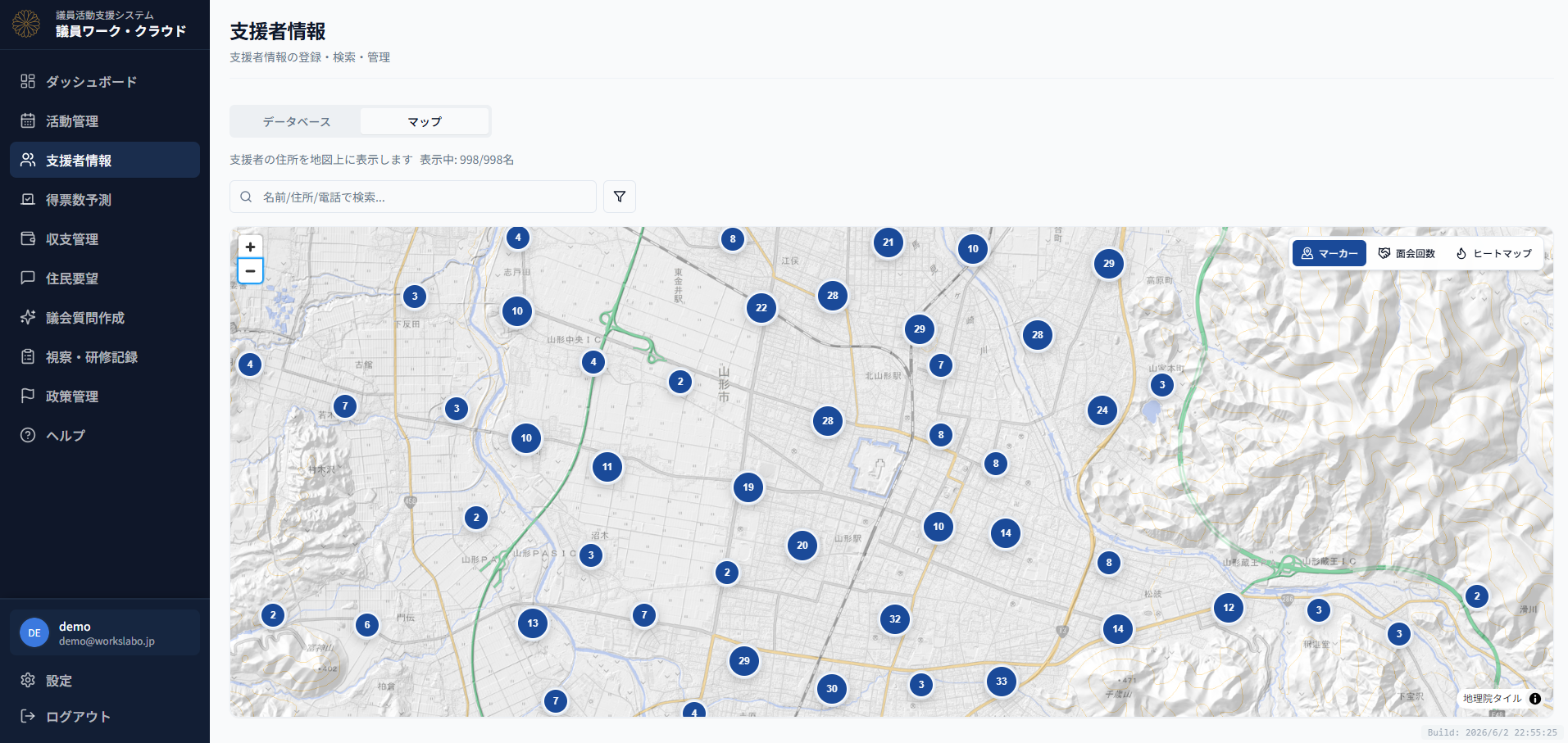1568x743 pixels.
Task: Open 活動管理 text in sidebar
Action: click(72, 121)
